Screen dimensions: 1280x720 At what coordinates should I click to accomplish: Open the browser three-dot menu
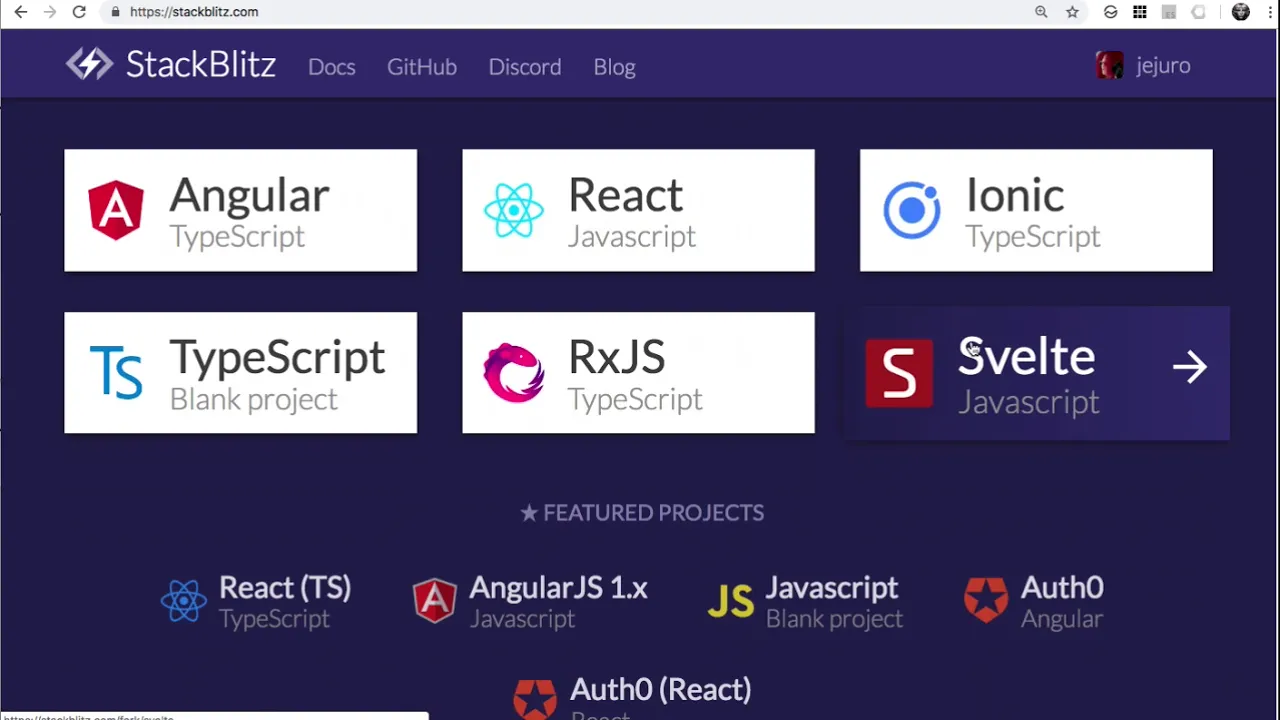tap(1269, 12)
